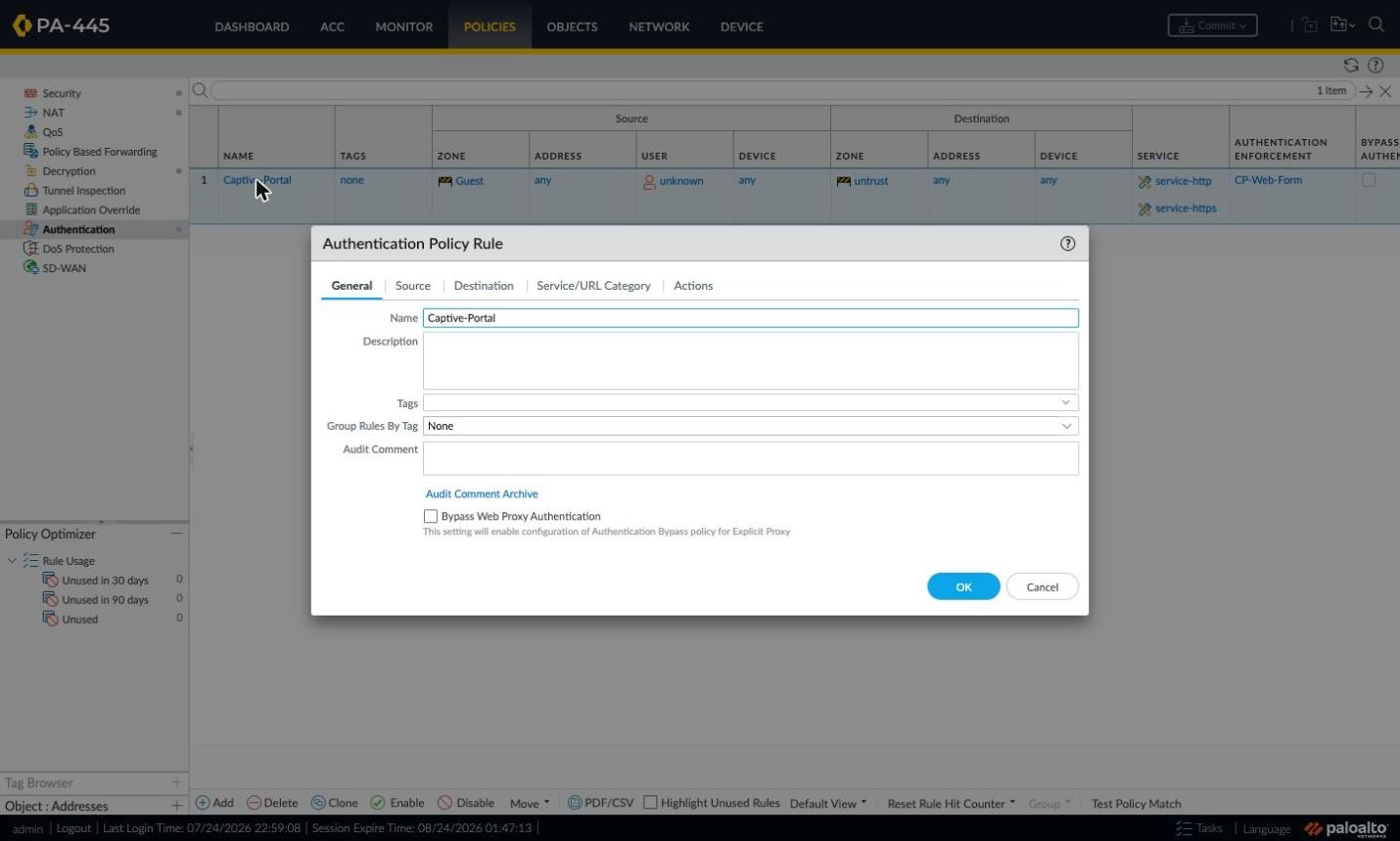Click the refresh icon below the Commit button
1400x841 pixels.
click(x=1351, y=66)
